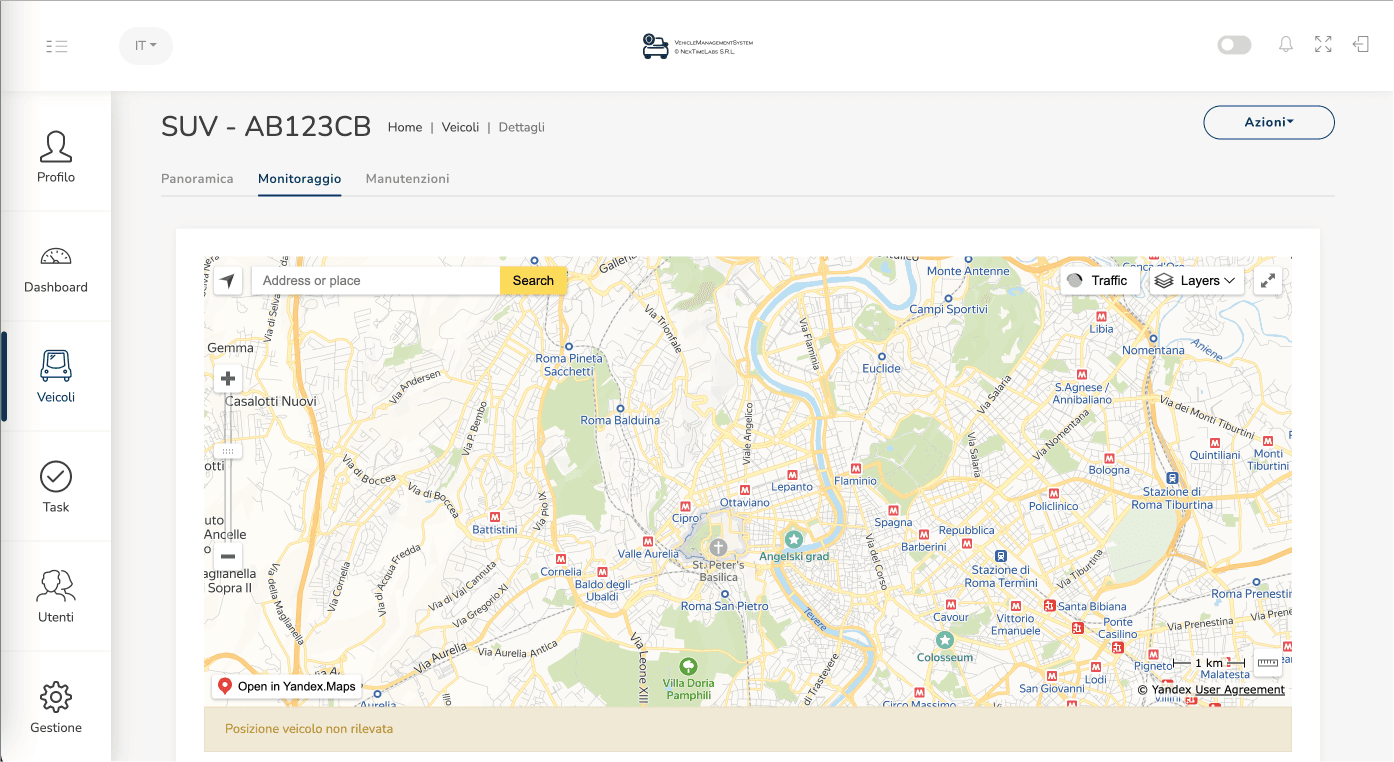Go to Dashboard in the sidebar
Viewport: 1394px width, 762px height.
pyautogui.click(x=56, y=267)
